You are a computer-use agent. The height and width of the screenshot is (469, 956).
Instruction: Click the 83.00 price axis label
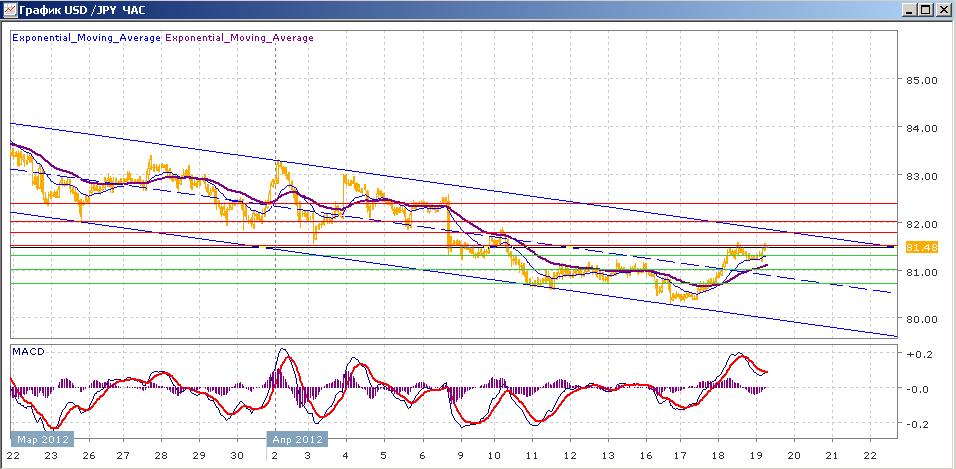921,176
